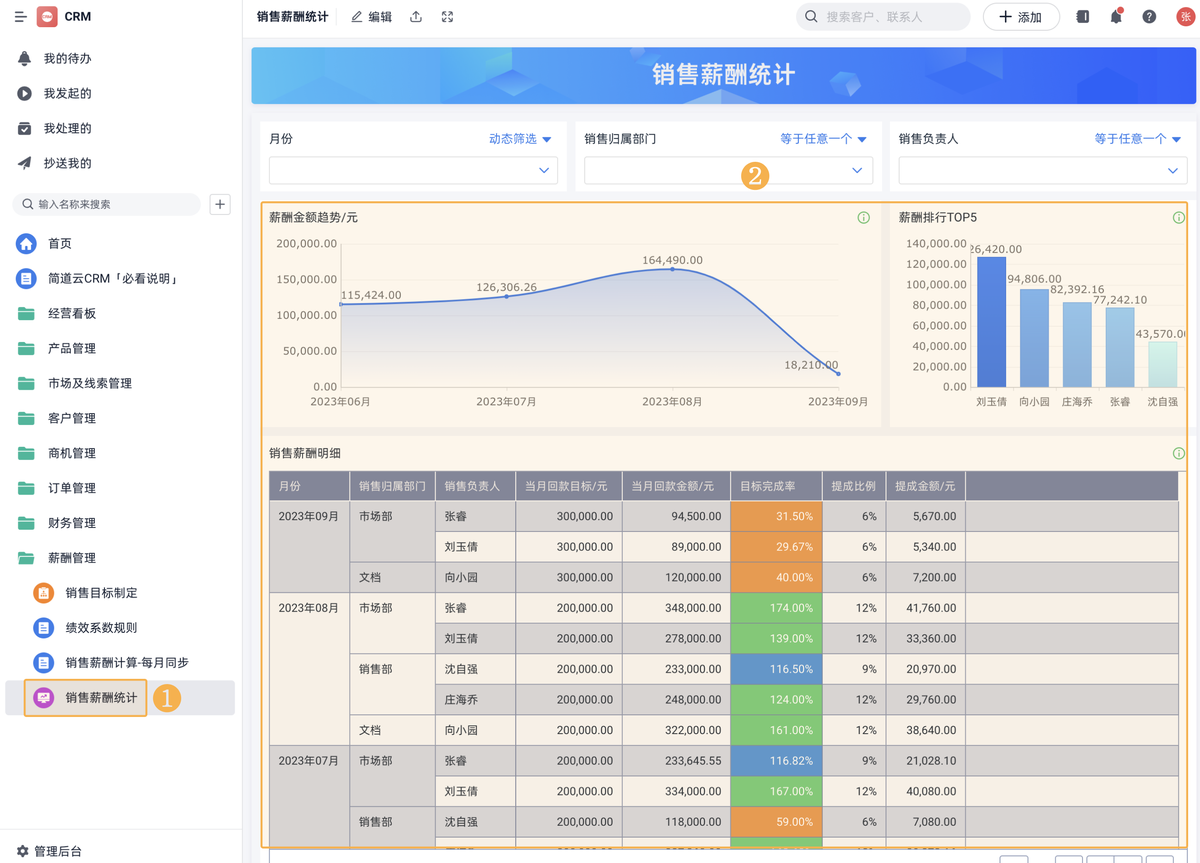Open the help question mark icon
The height and width of the screenshot is (863, 1200).
tap(1149, 17)
